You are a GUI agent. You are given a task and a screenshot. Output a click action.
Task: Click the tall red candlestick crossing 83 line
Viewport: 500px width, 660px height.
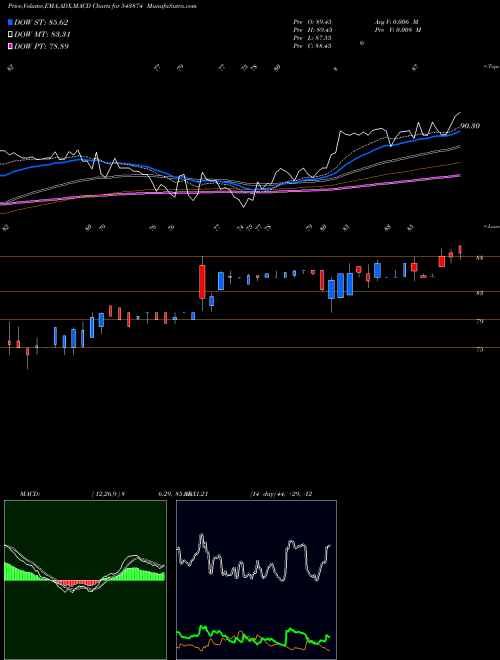point(202,282)
